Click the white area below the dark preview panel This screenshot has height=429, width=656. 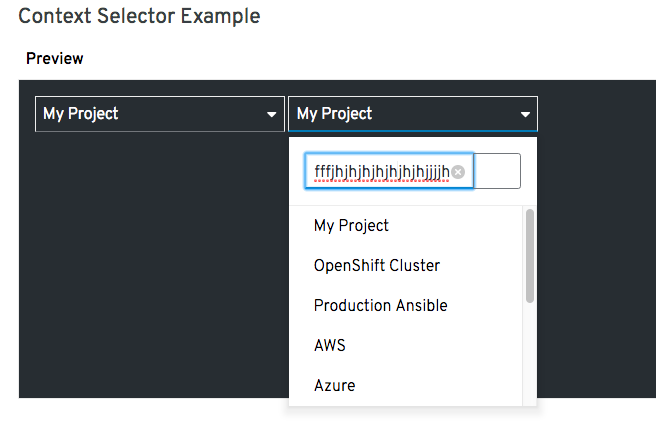coord(150,413)
